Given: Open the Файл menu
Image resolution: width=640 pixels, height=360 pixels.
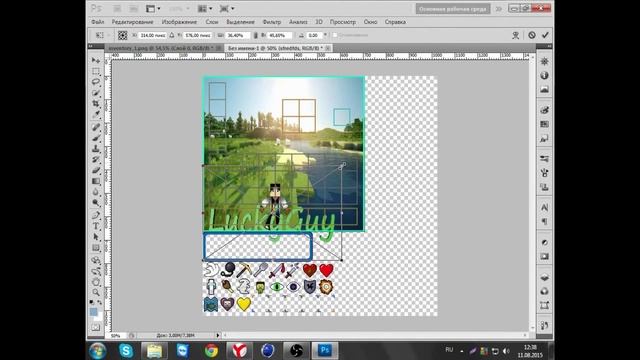Looking at the screenshot, I should [98, 22].
